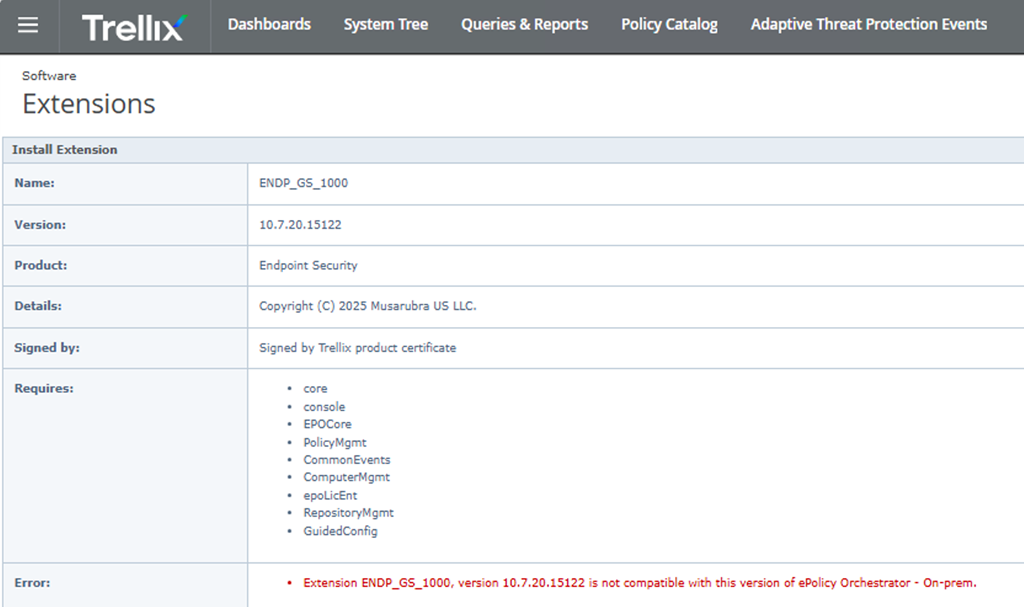Select the Install Extension panel header

pyautogui.click(x=65, y=150)
